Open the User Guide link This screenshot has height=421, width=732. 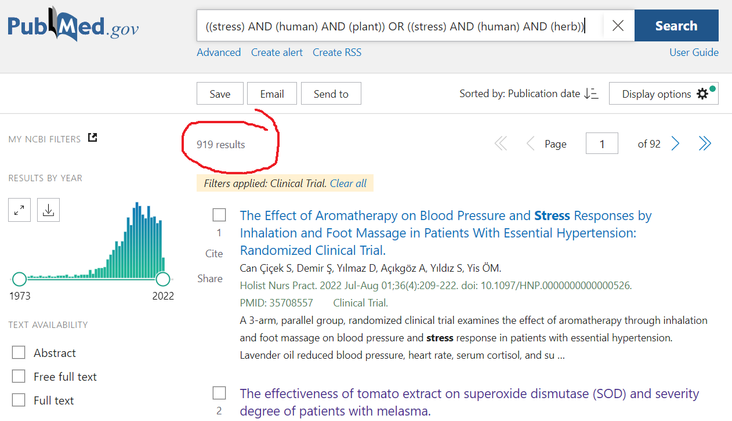(x=694, y=52)
